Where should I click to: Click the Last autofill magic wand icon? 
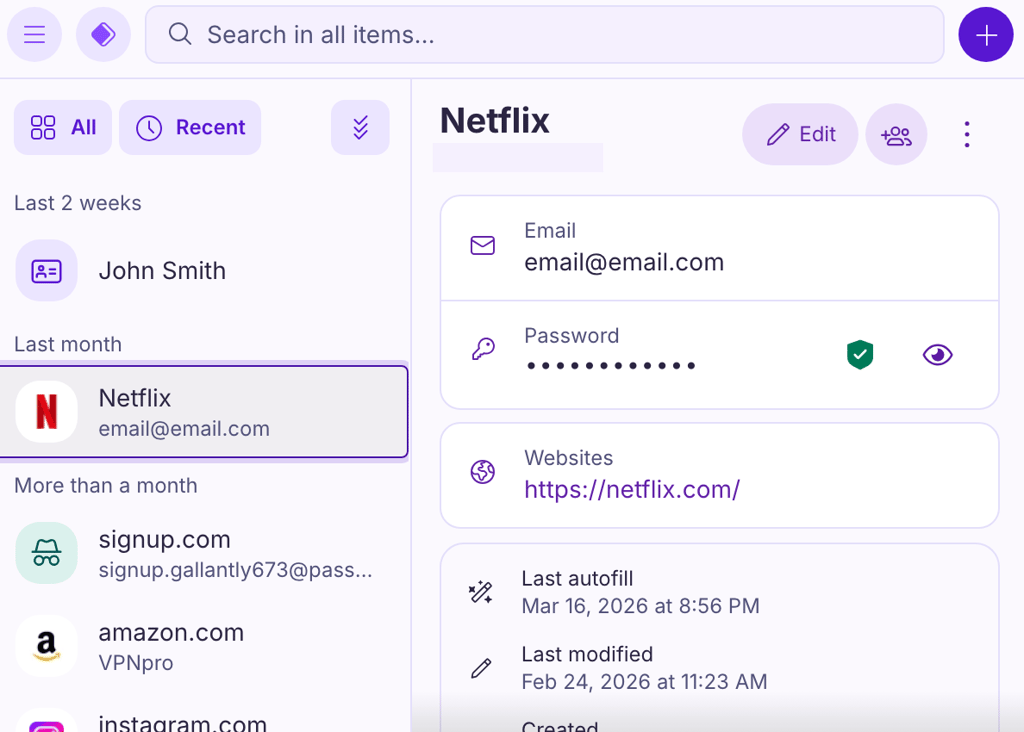(x=481, y=592)
